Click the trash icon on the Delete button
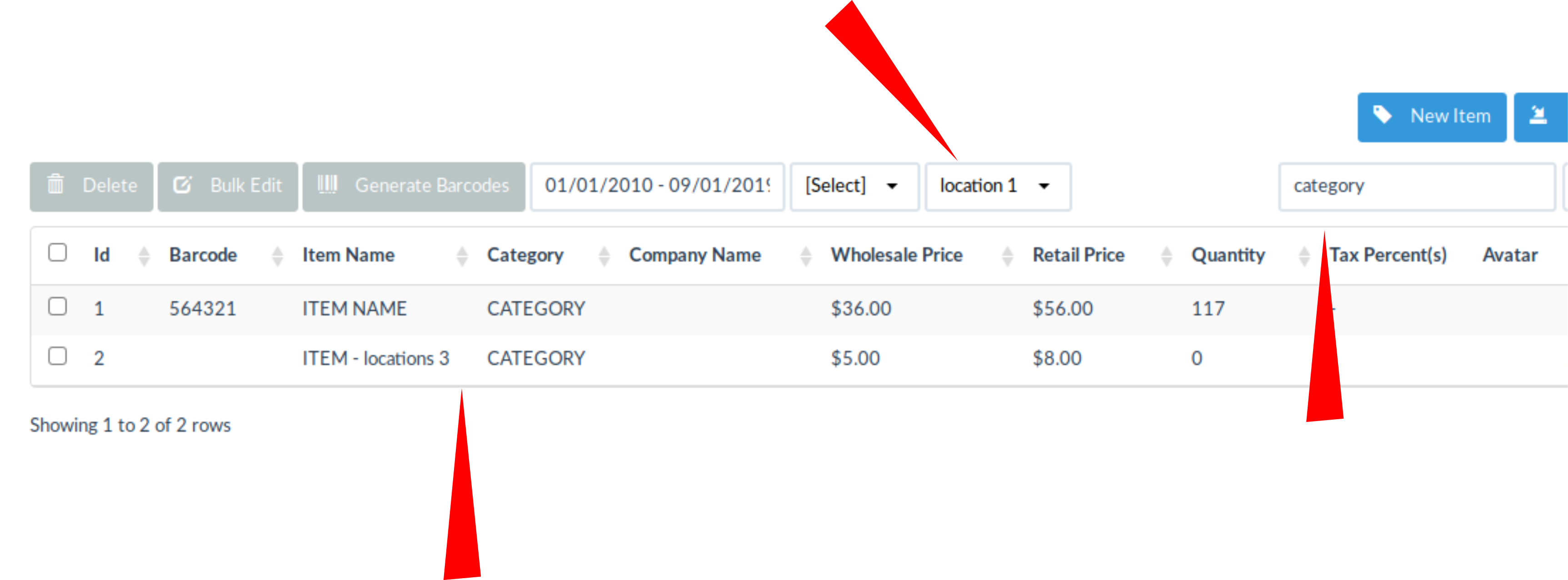 tap(56, 186)
